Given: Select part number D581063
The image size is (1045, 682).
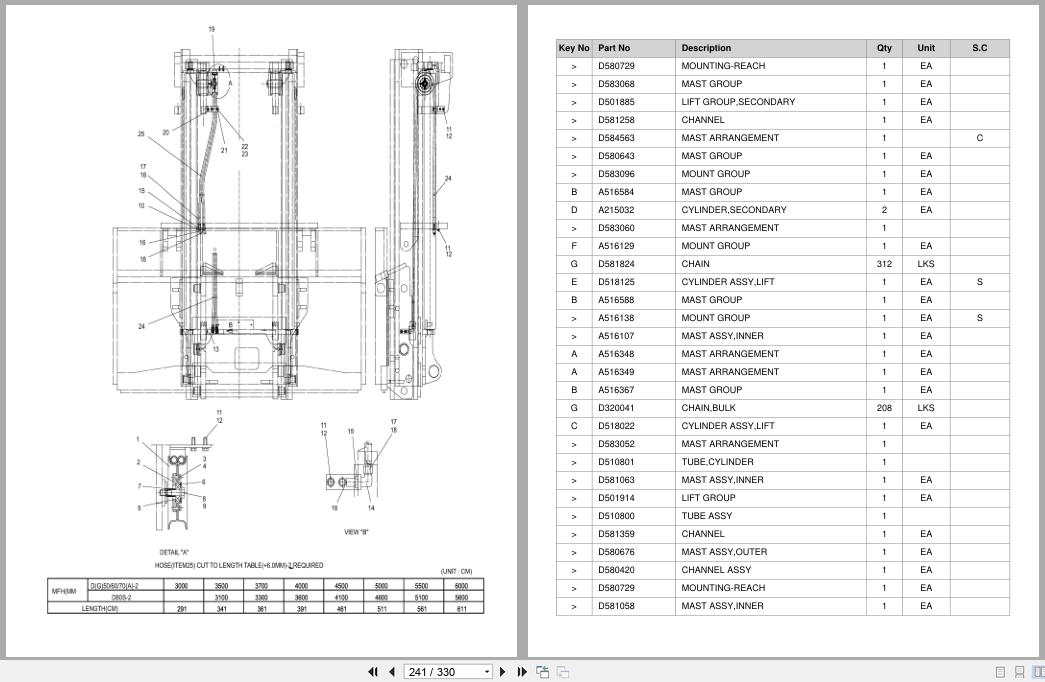Looking at the screenshot, I should [616, 480].
